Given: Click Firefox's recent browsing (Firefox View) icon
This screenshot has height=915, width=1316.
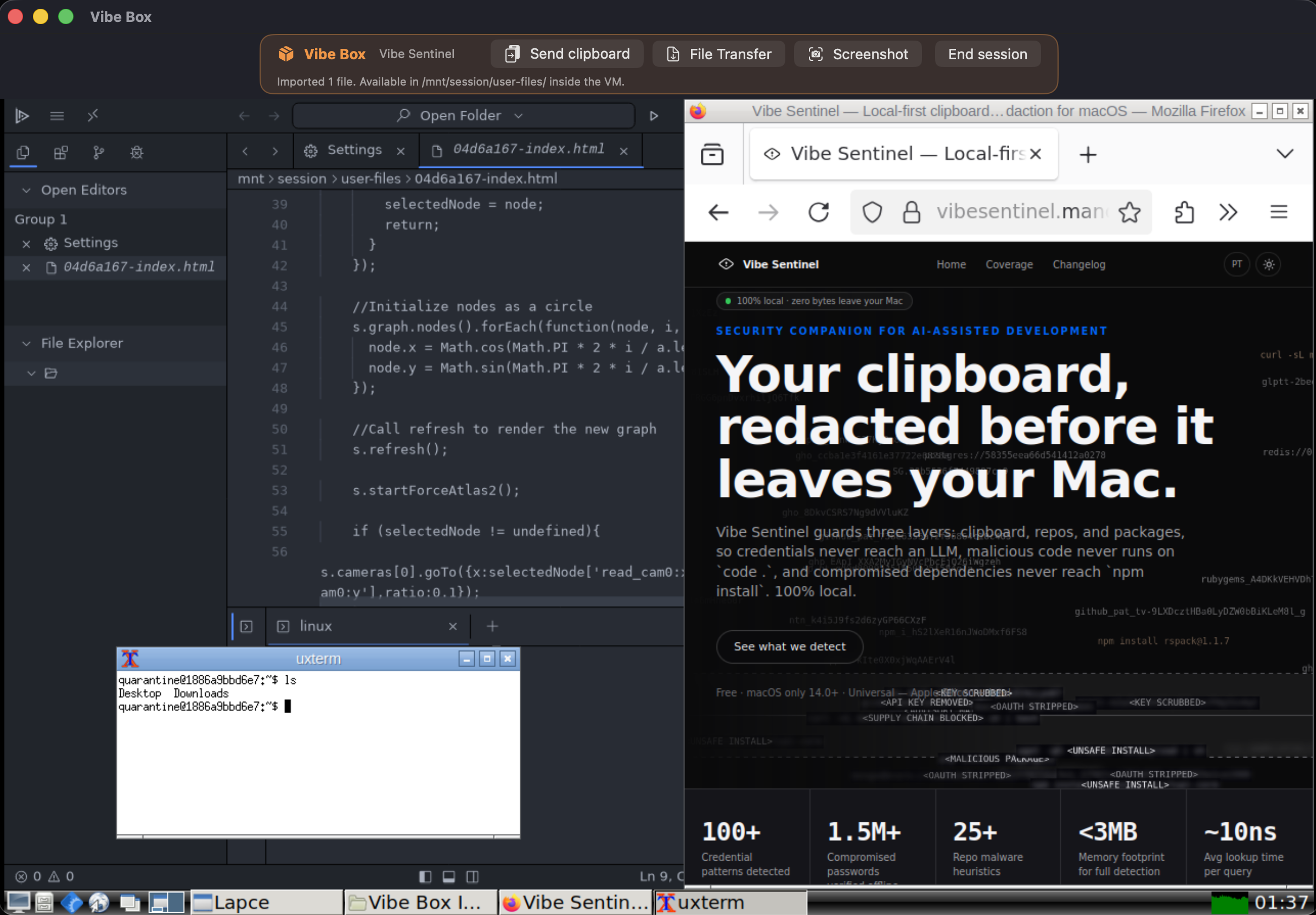Looking at the screenshot, I should [x=712, y=154].
